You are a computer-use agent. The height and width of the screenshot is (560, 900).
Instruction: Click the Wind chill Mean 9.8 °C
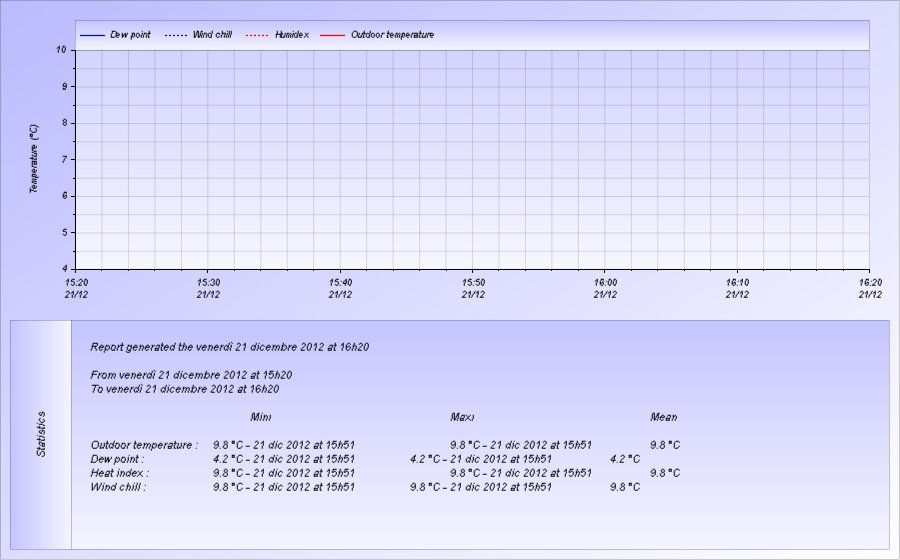pyautogui.click(x=625, y=487)
